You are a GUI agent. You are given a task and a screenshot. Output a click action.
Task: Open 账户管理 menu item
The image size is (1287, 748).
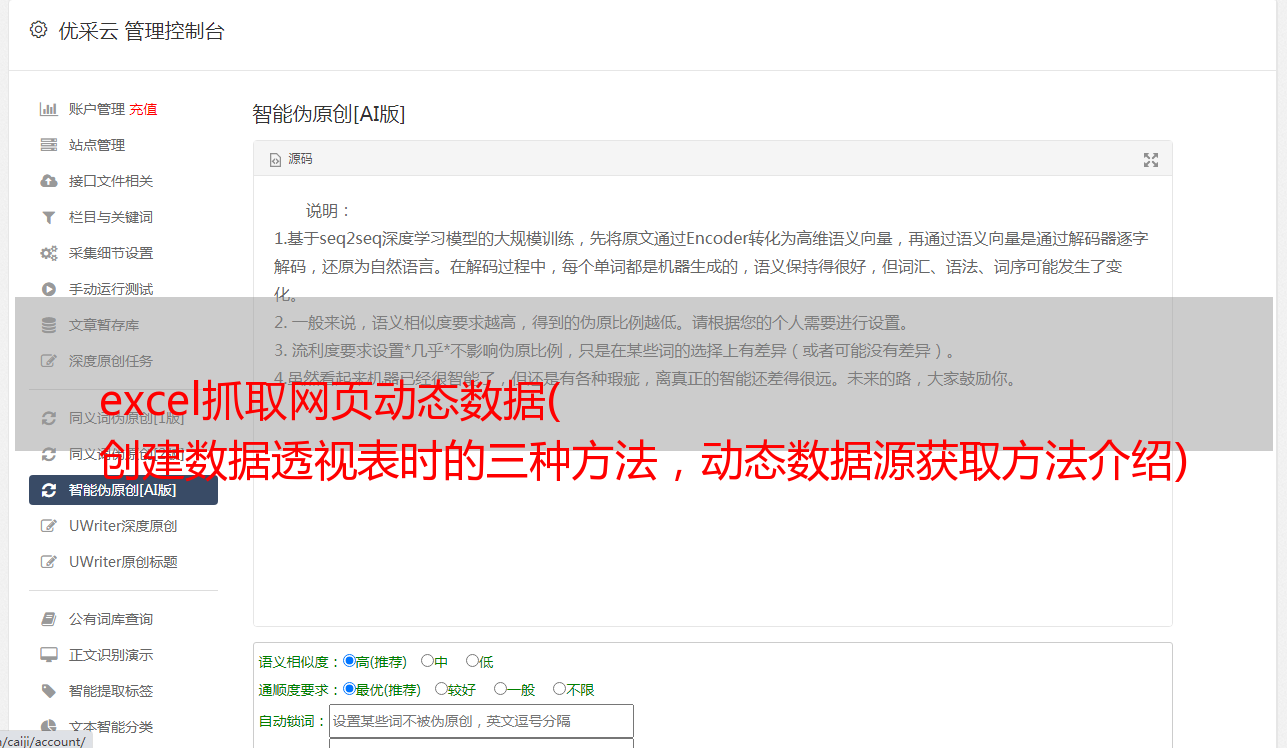click(x=97, y=109)
